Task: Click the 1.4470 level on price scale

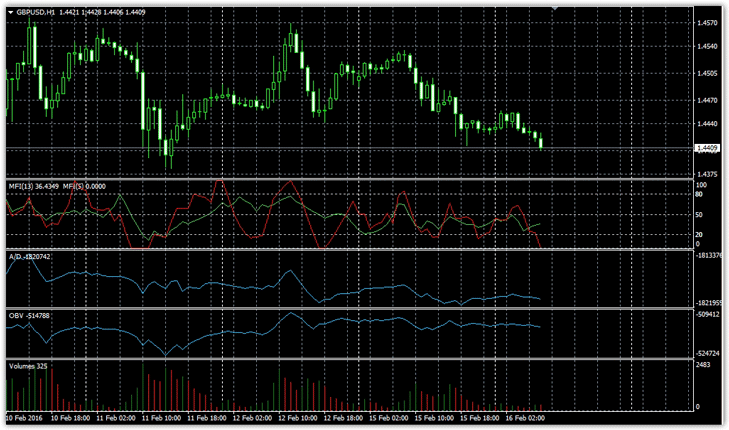Action: pos(707,99)
